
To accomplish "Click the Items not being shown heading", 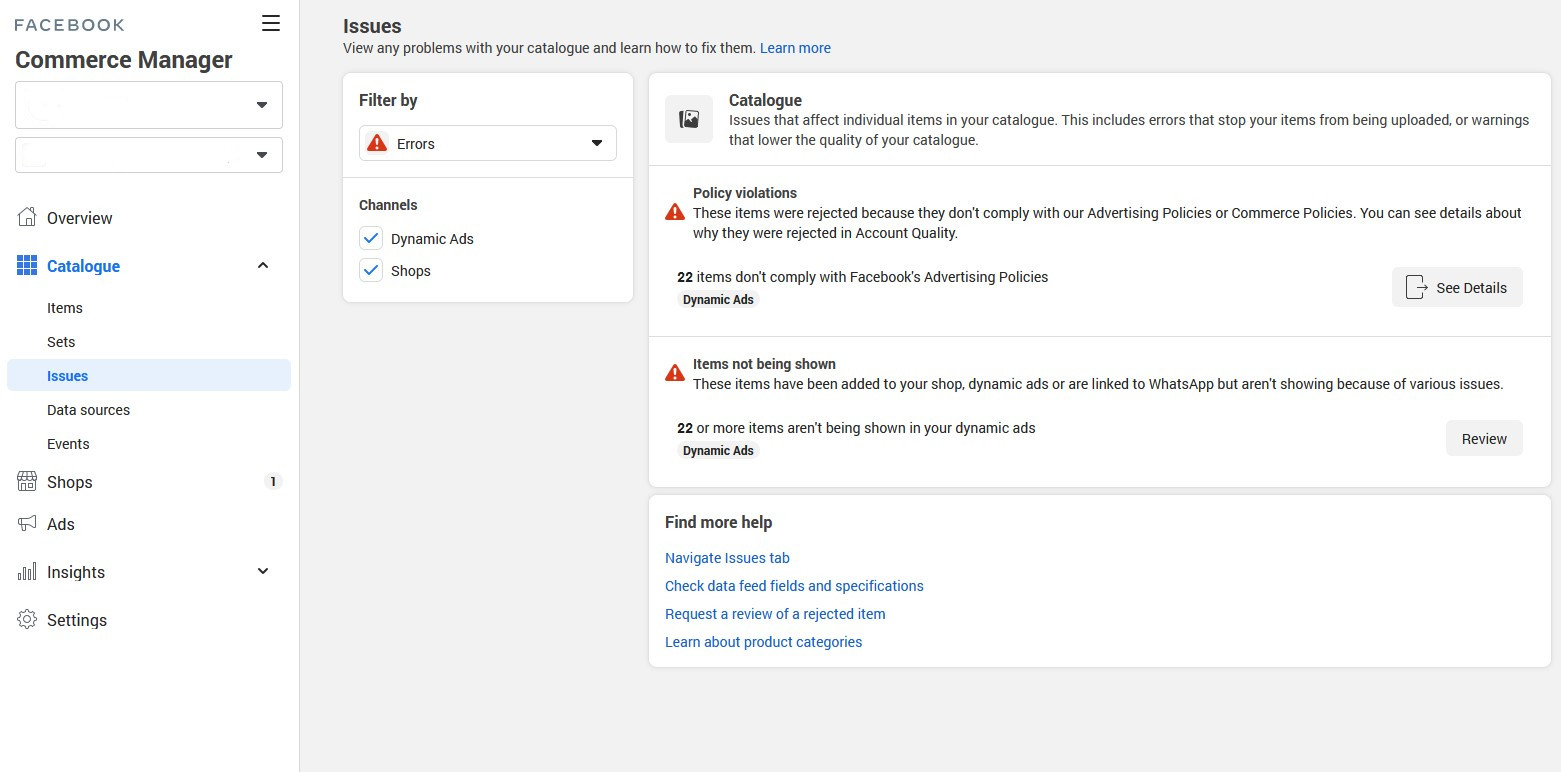I will click(764, 364).
